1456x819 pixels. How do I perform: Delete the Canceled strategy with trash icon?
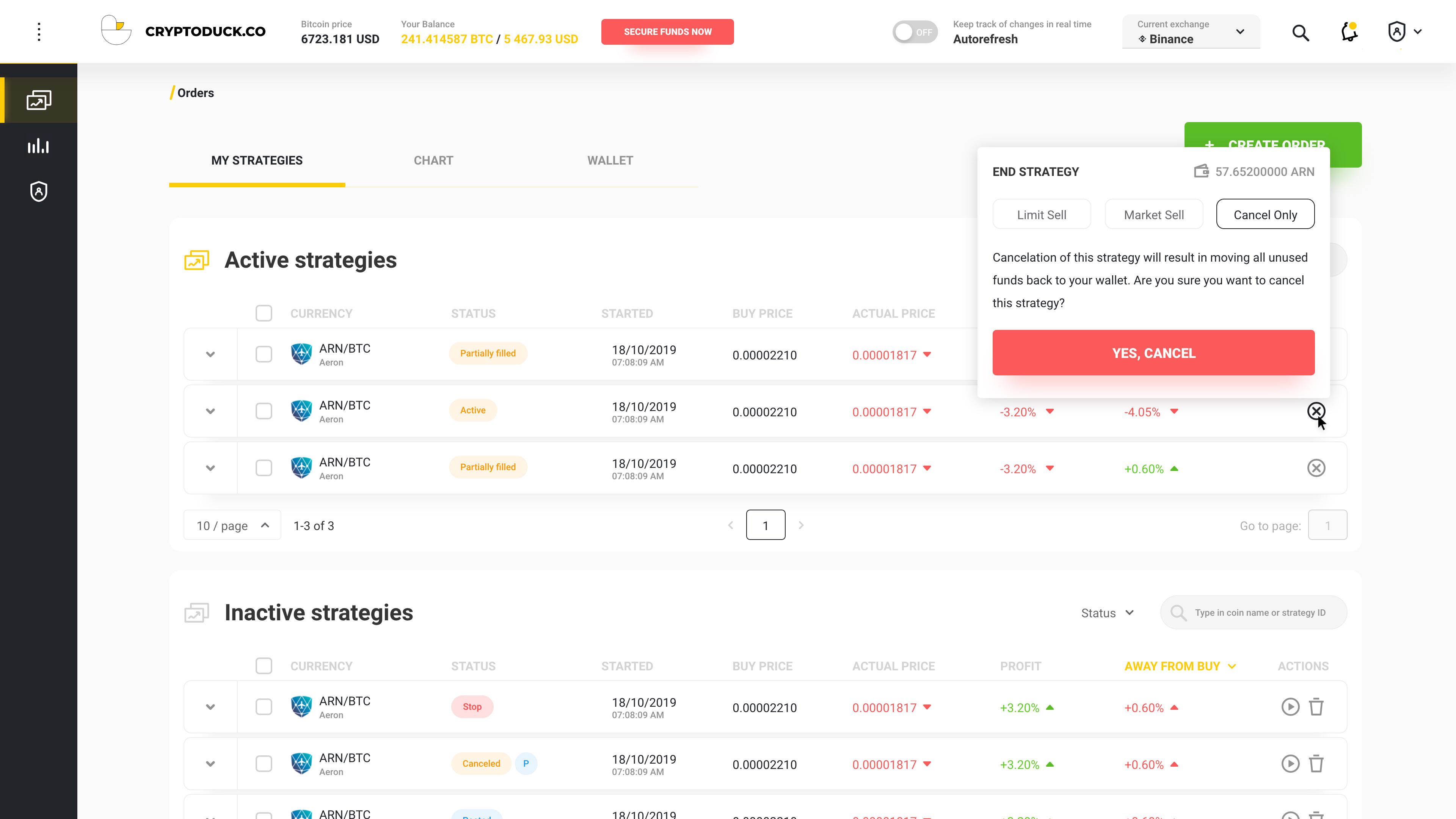pos(1316,764)
